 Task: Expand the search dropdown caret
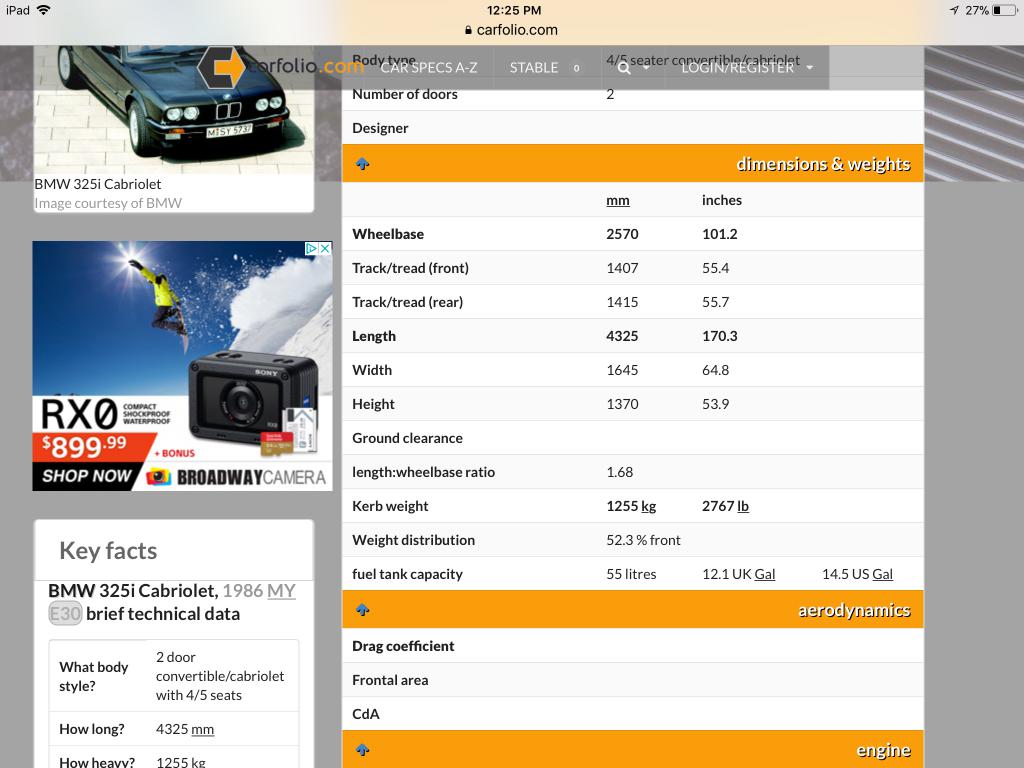tap(647, 68)
